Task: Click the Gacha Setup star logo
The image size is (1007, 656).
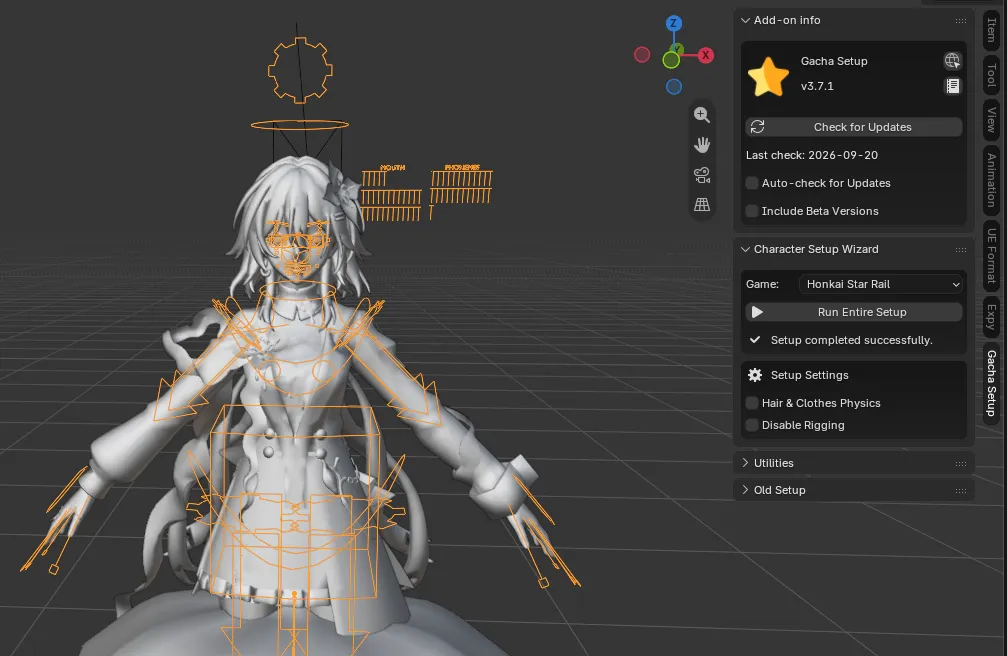Action: pos(768,76)
